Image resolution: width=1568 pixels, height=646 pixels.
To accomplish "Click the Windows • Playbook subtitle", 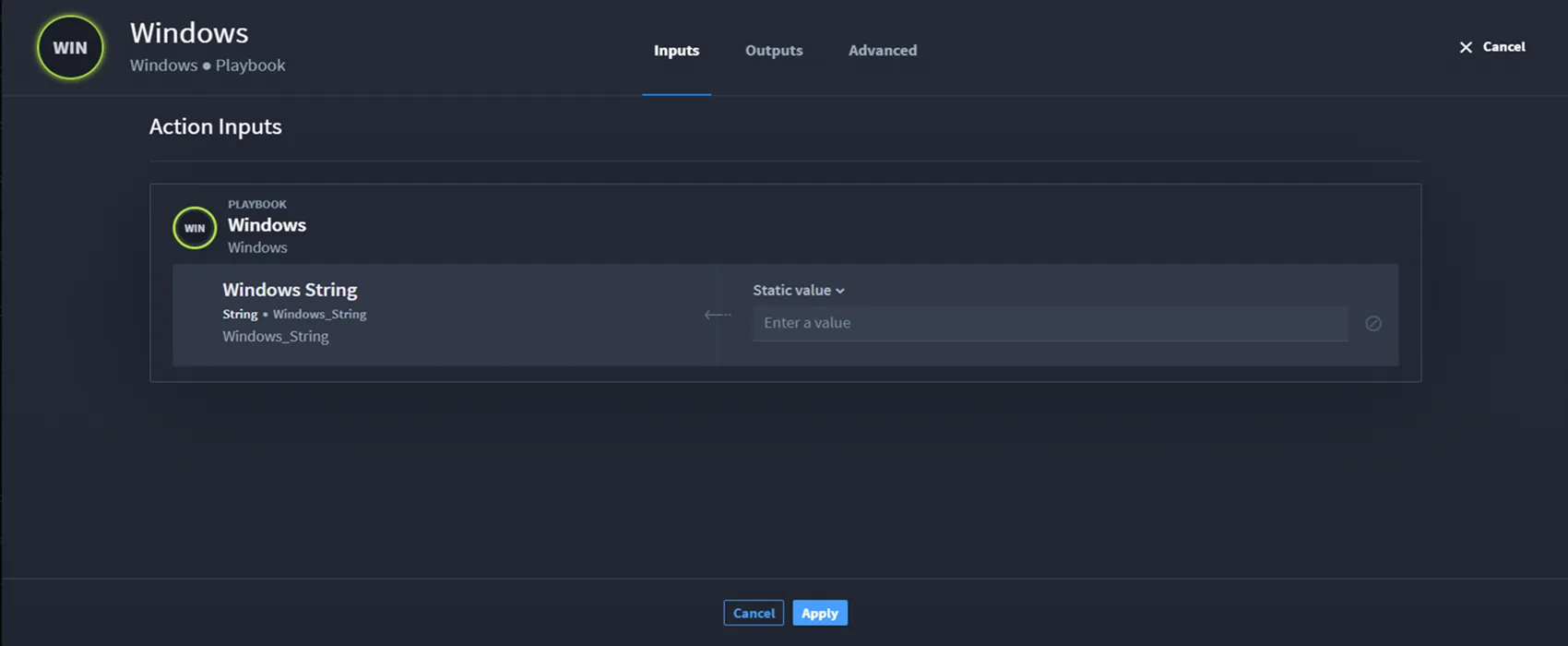I will (208, 66).
